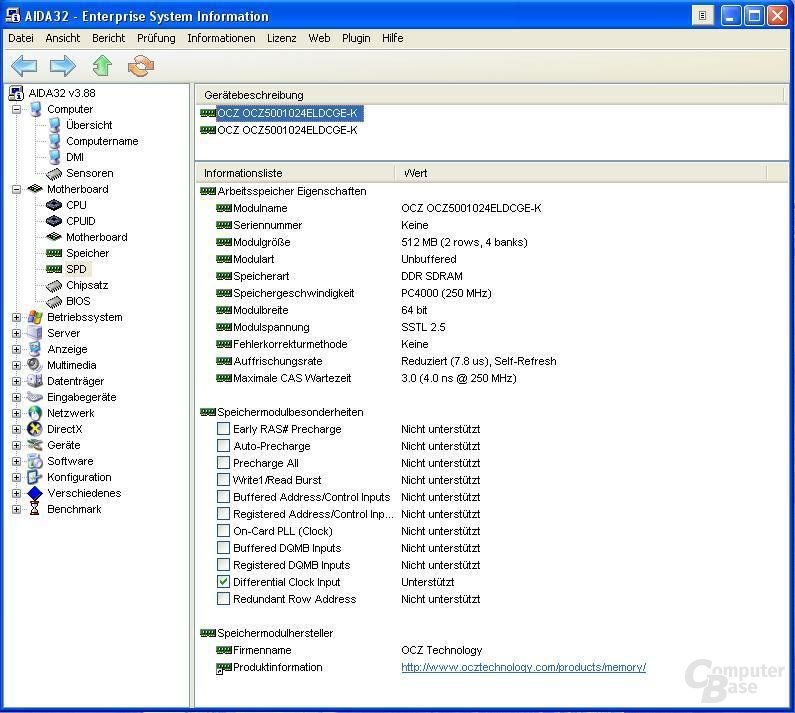
Task: Select the BIOS chip icon
Action: [x=54, y=302]
